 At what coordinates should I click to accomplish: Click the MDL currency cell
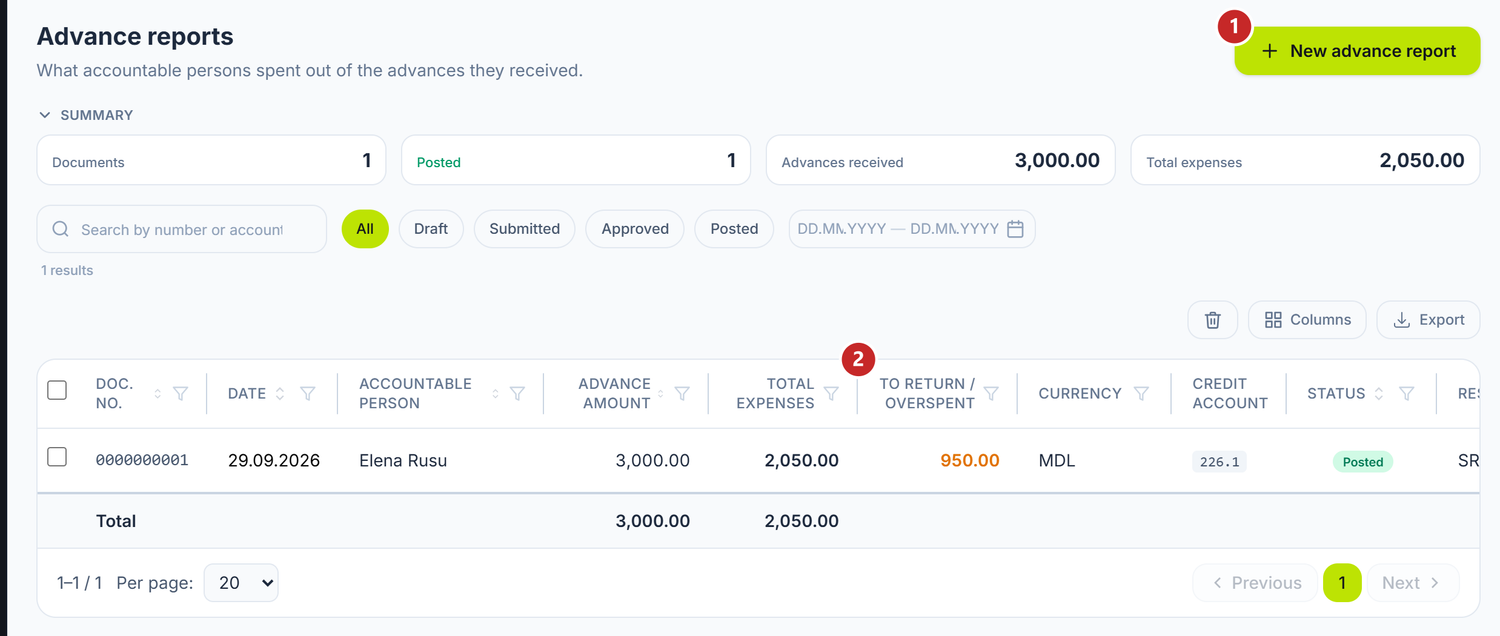click(x=1057, y=461)
